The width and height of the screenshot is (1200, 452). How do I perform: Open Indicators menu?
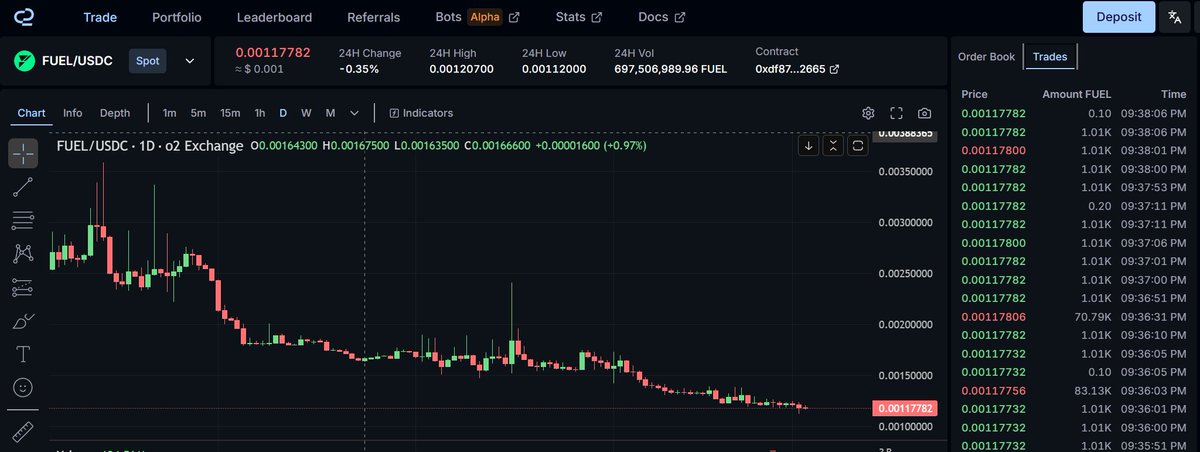pyautogui.click(x=421, y=113)
